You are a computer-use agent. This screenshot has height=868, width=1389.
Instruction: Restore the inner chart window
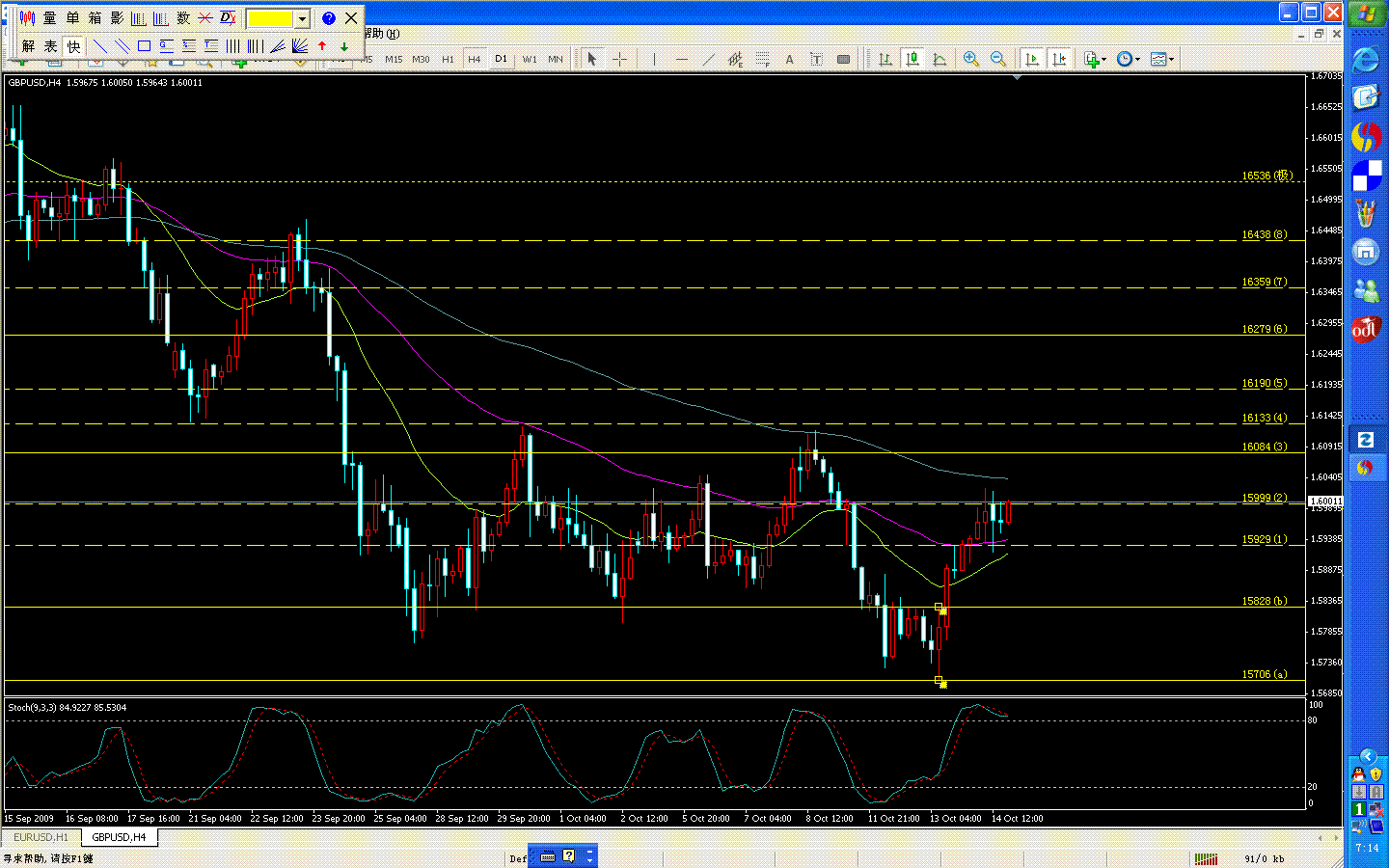(1319, 34)
